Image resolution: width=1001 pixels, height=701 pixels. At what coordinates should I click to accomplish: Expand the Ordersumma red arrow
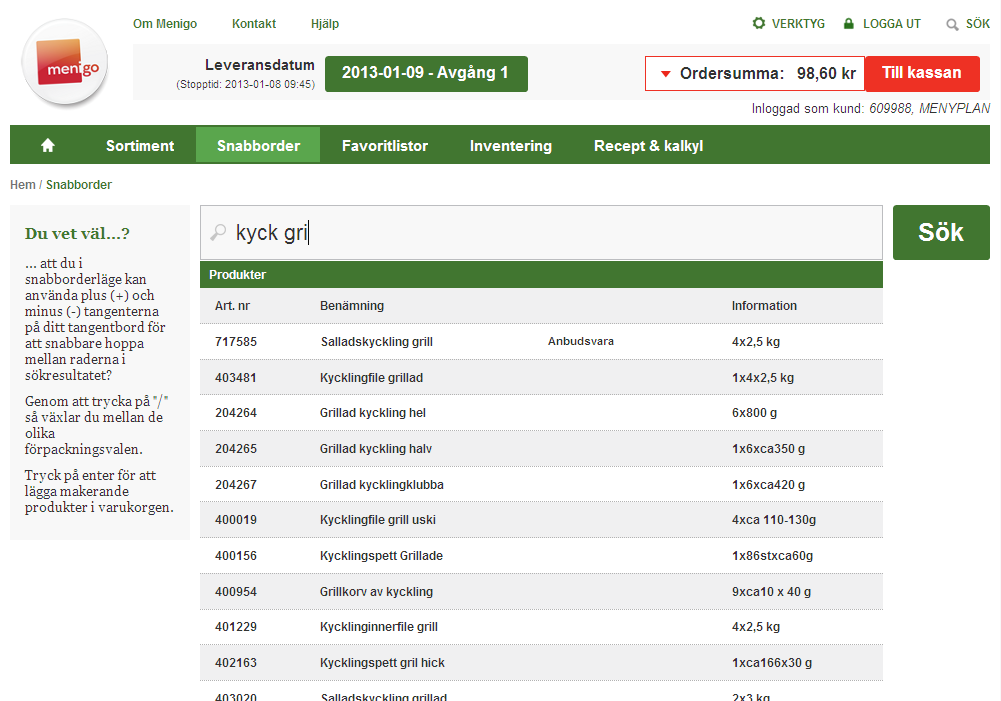665,73
